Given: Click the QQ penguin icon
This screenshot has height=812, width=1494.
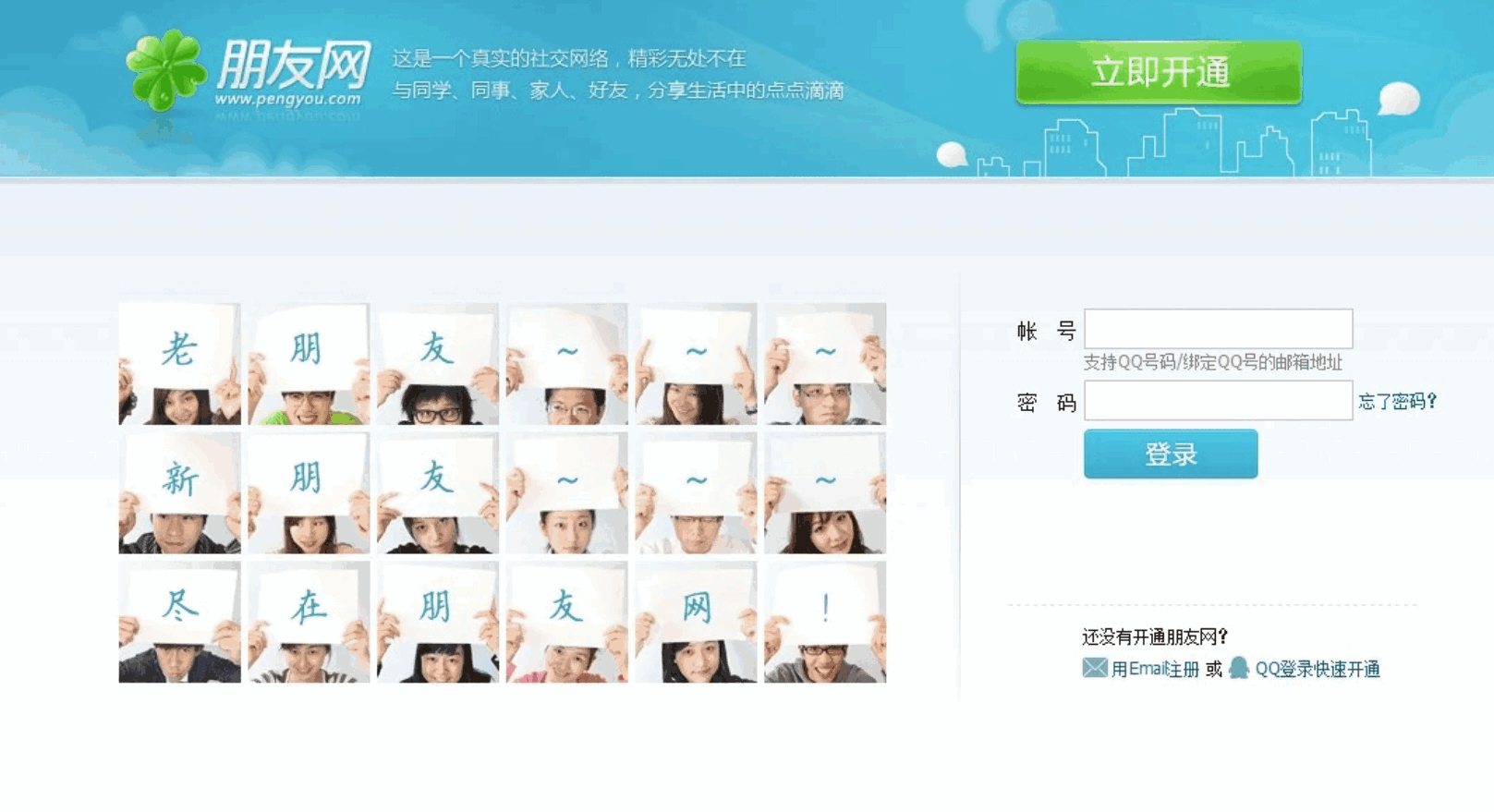Looking at the screenshot, I should [x=1239, y=668].
